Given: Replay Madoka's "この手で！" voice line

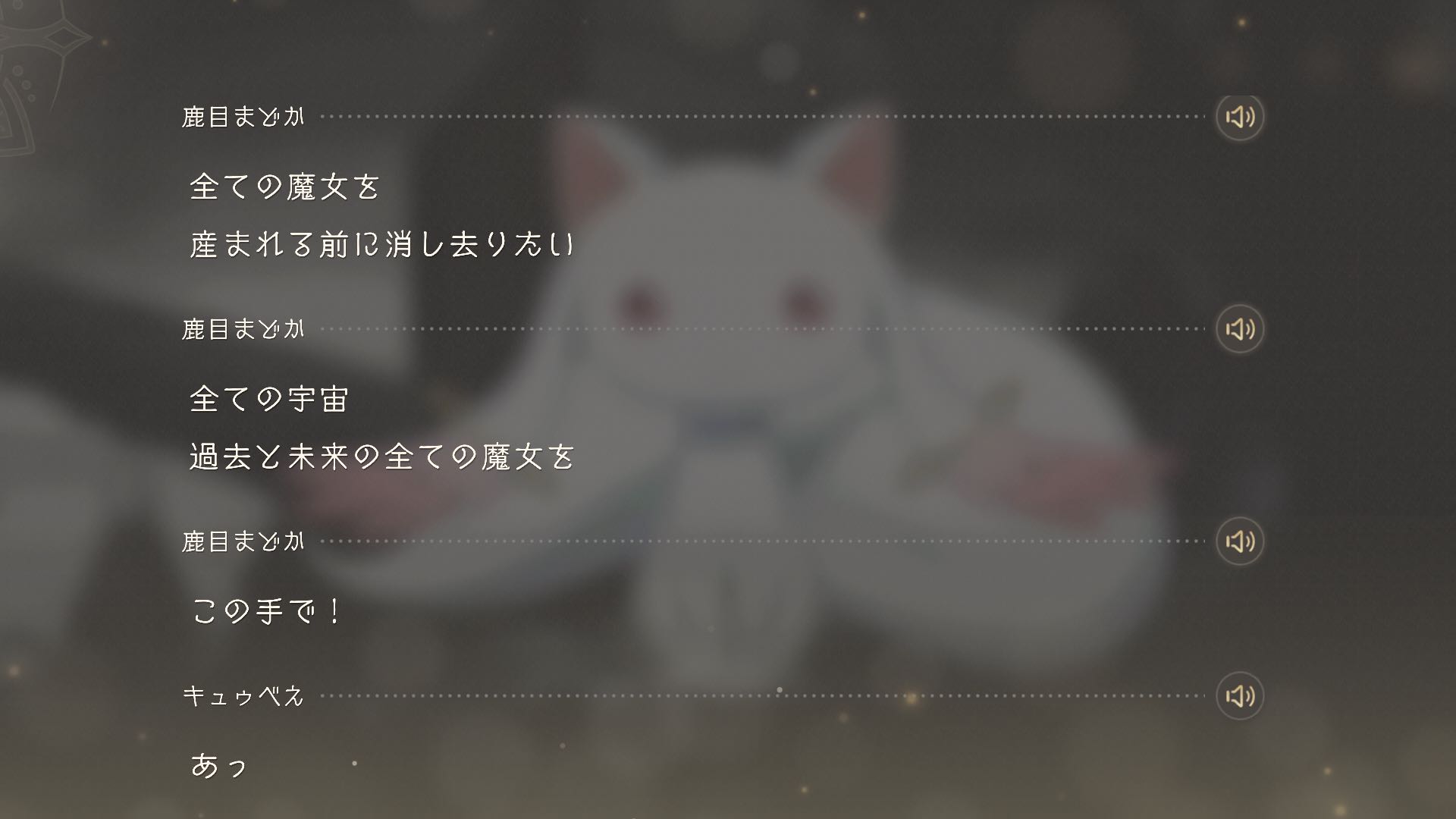Looking at the screenshot, I should tap(1240, 541).
